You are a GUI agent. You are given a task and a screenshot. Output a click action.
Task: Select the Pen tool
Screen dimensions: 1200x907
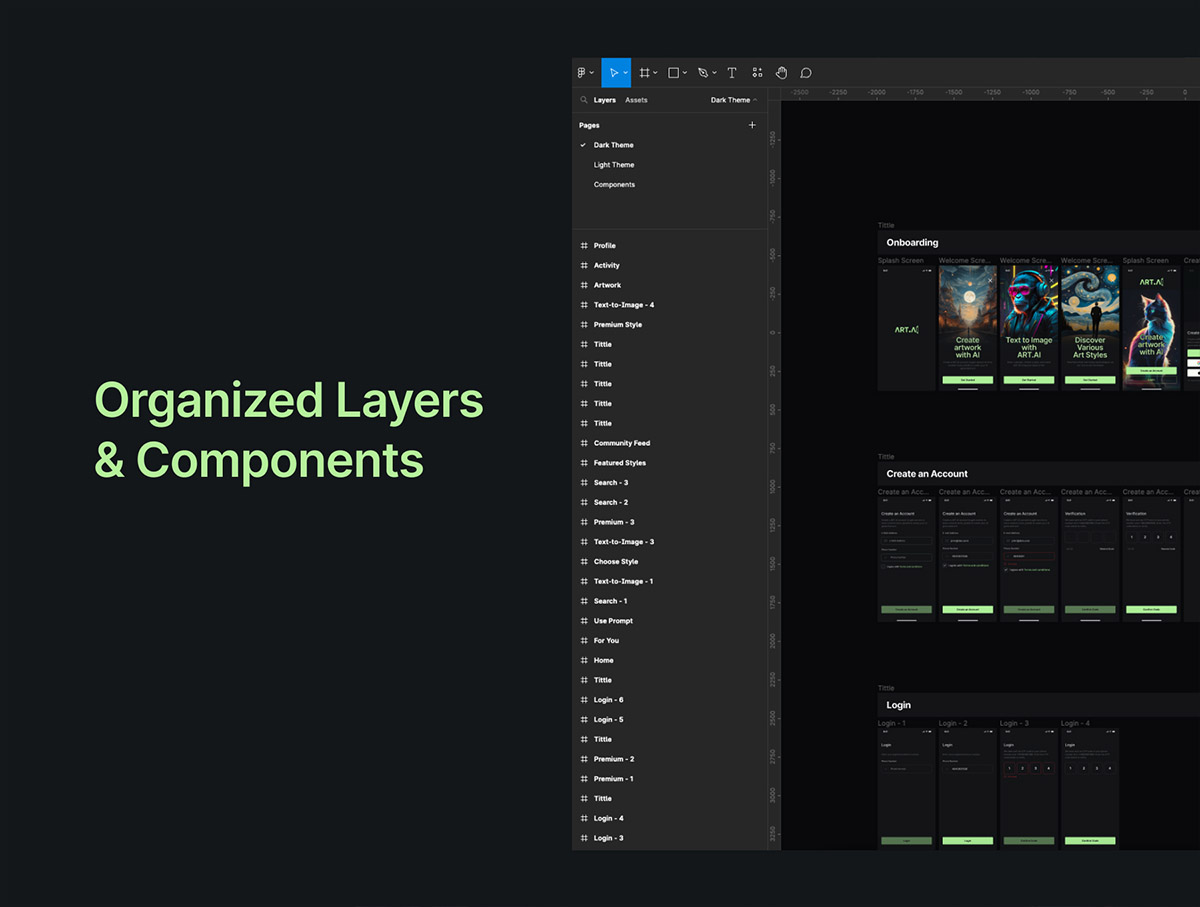point(702,73)
